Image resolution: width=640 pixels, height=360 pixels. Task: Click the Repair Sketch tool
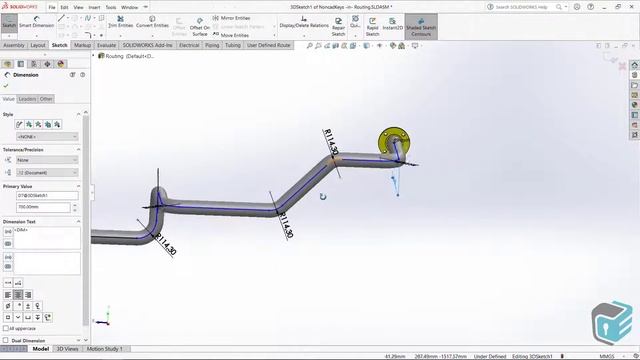[x=338, y=27]
